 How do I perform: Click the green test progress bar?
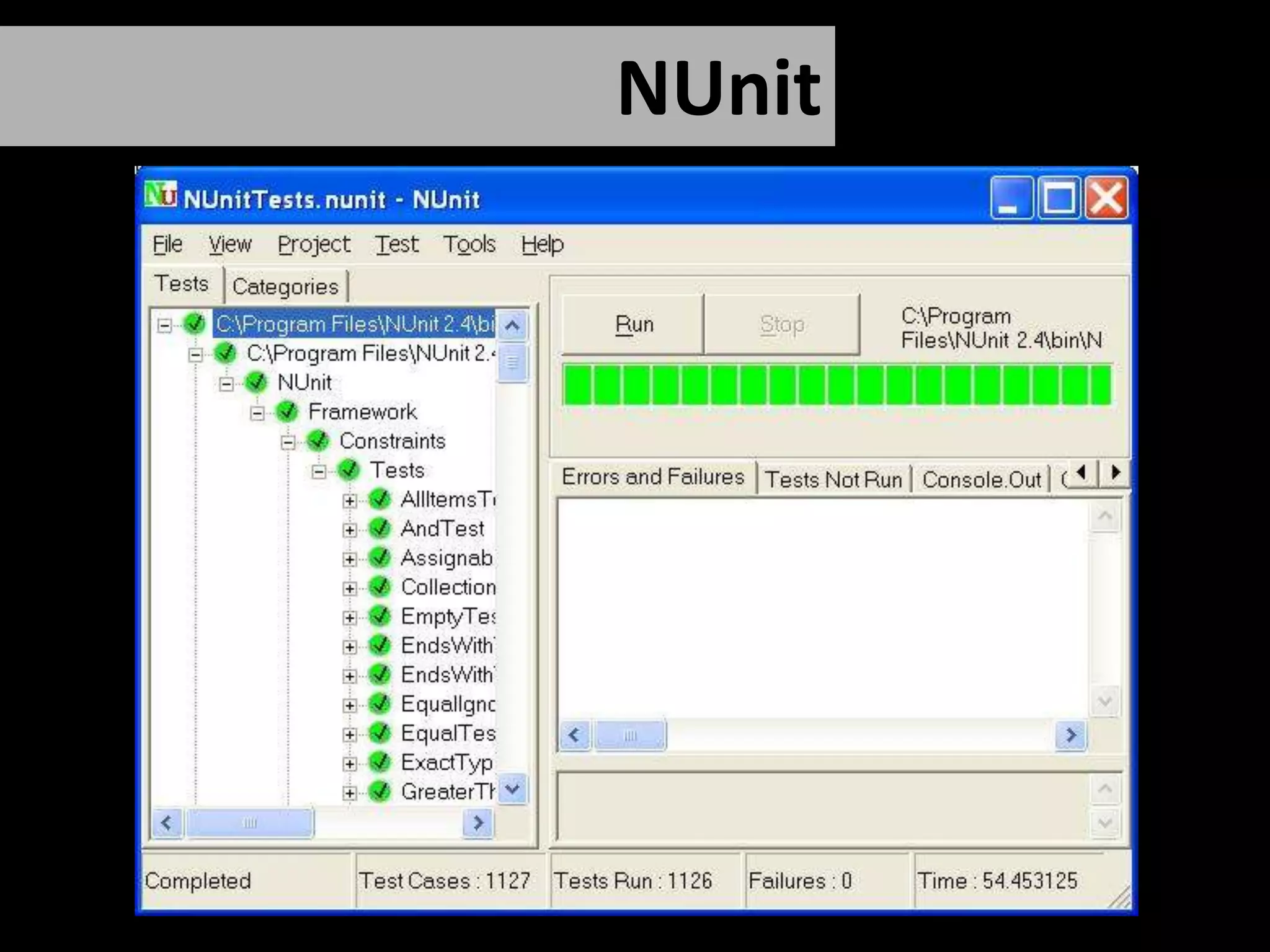pyautogui.click(x=837, y=385)
